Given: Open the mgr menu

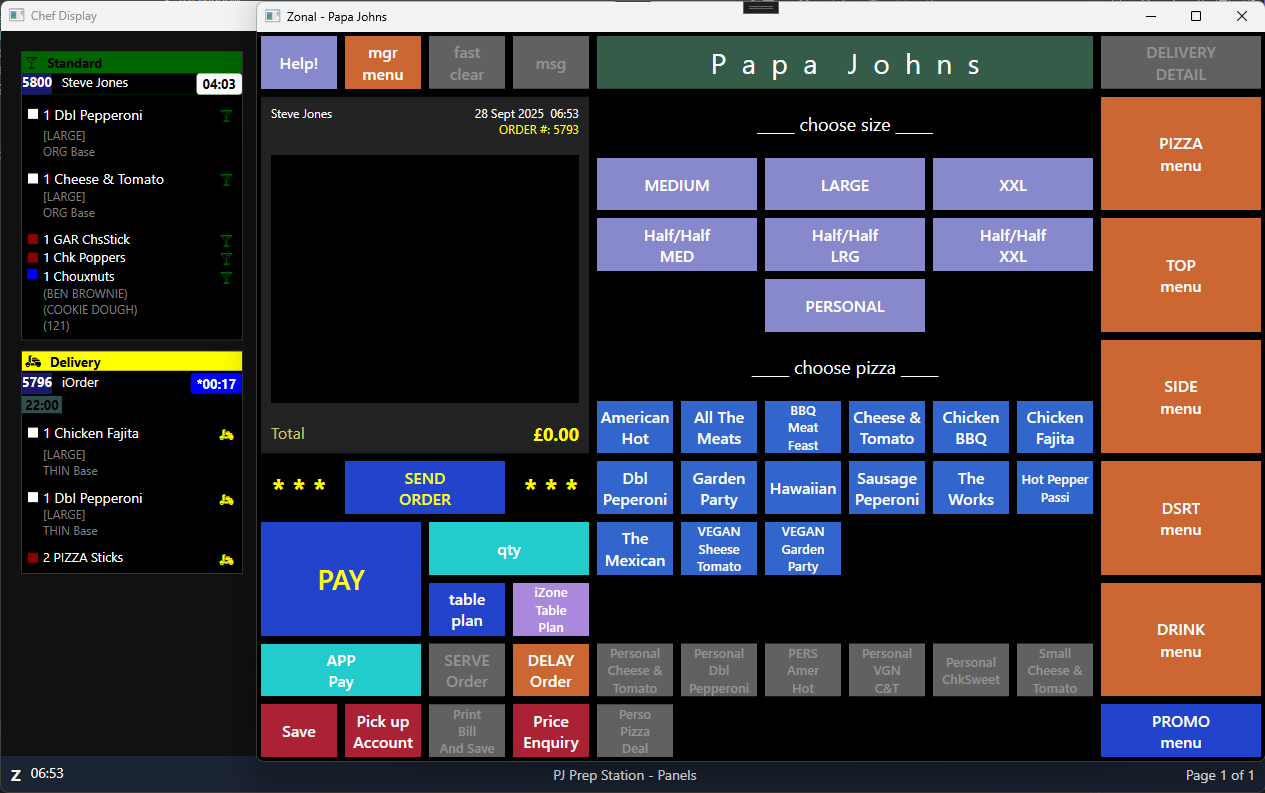Looking at the screenshot, I should [x=382, y=62].
